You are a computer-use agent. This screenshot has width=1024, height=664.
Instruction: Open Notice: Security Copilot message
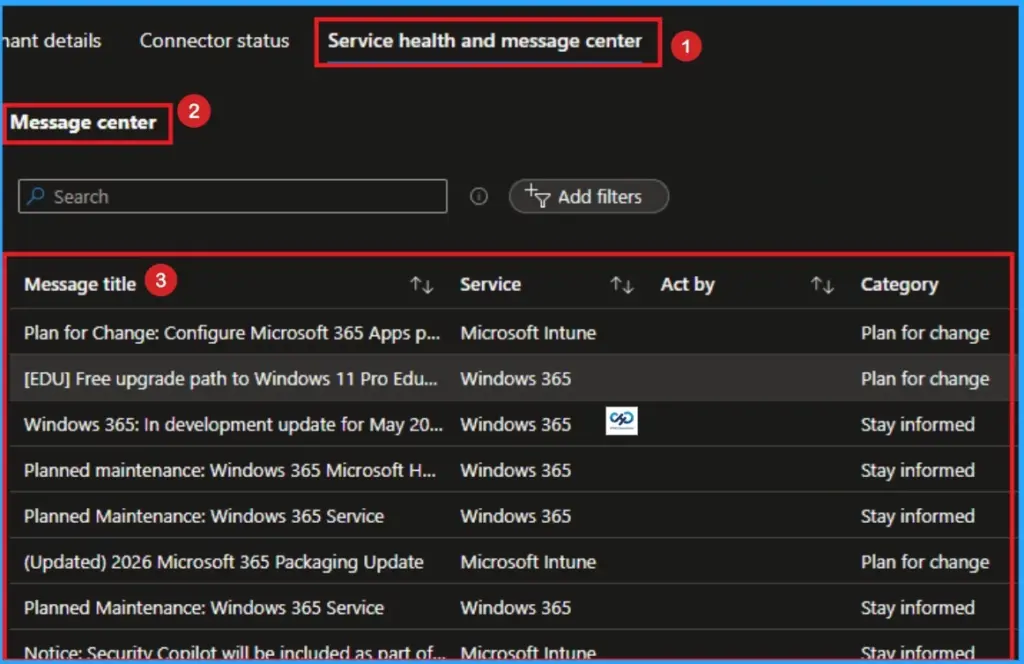[x=234, y=652]
